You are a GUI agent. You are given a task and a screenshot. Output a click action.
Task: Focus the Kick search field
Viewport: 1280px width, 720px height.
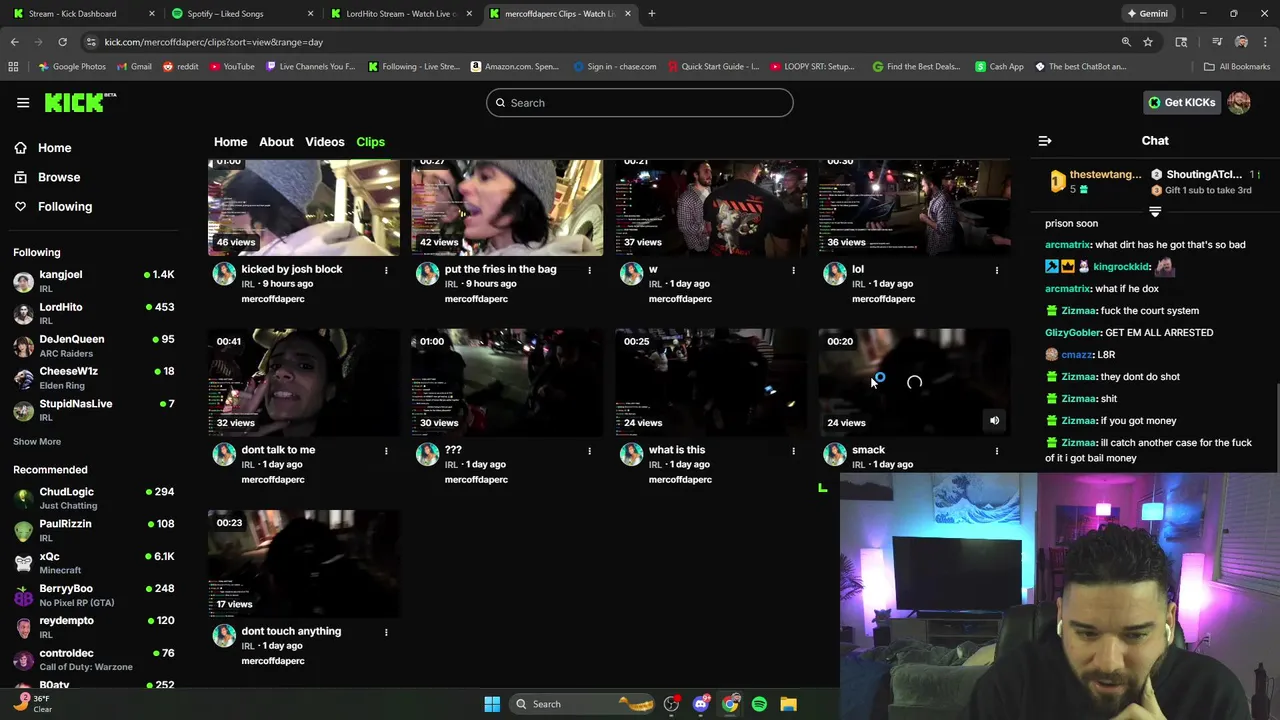click(640, 102)
